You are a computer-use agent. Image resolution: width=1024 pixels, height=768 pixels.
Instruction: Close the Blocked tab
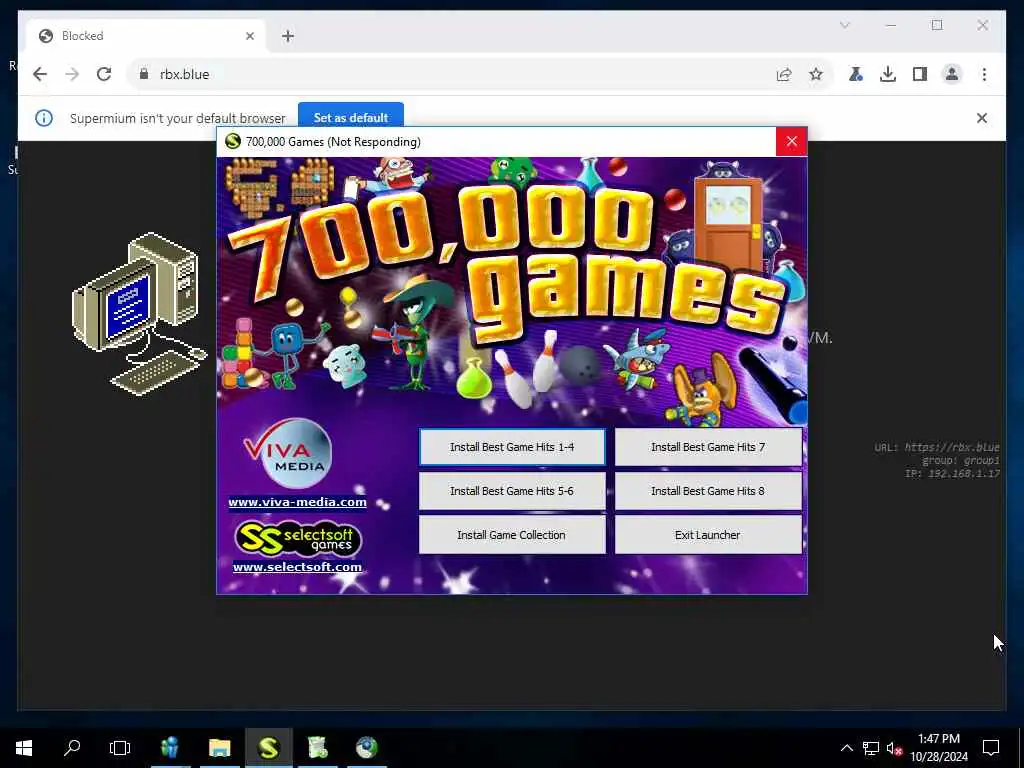(249, 36)
